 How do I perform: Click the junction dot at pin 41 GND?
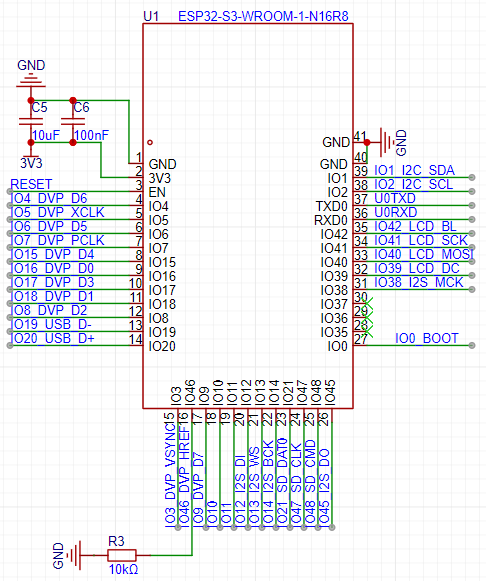tap(367, 142)
